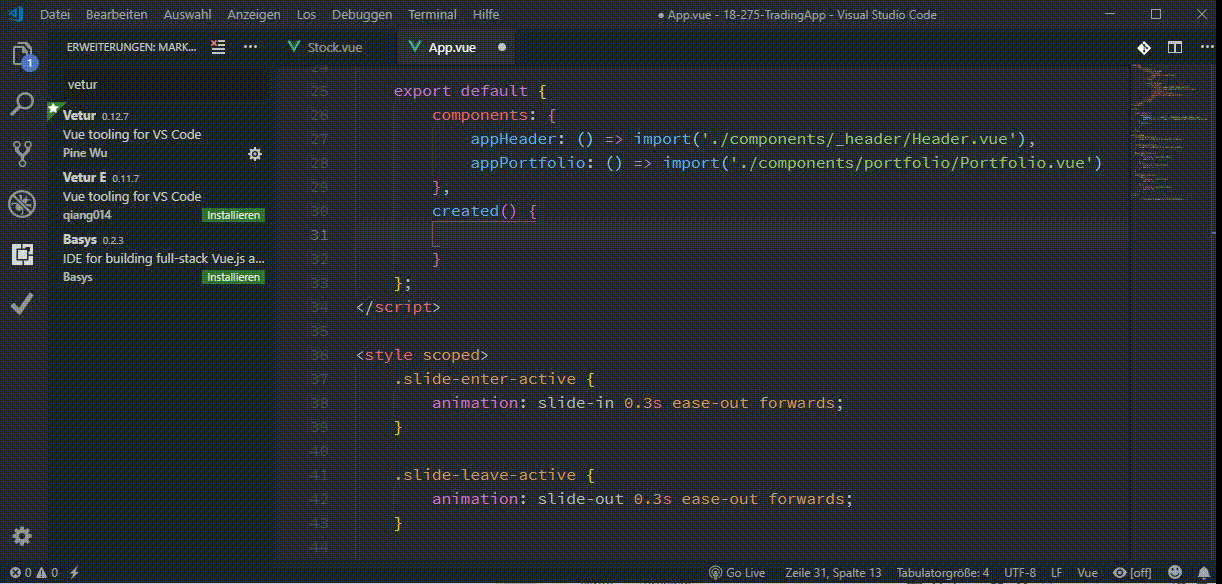Open the Bearbeiten menu

pyautogui.click(x=116, y=15)
